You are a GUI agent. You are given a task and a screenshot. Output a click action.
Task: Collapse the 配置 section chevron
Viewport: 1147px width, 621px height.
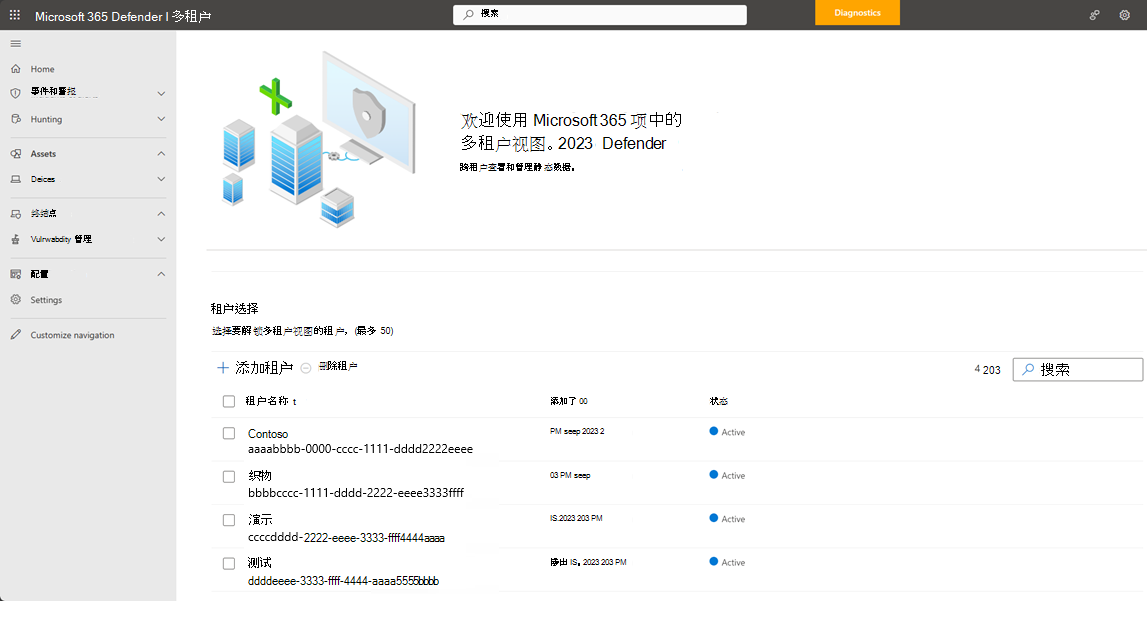[x=162, y=274]
